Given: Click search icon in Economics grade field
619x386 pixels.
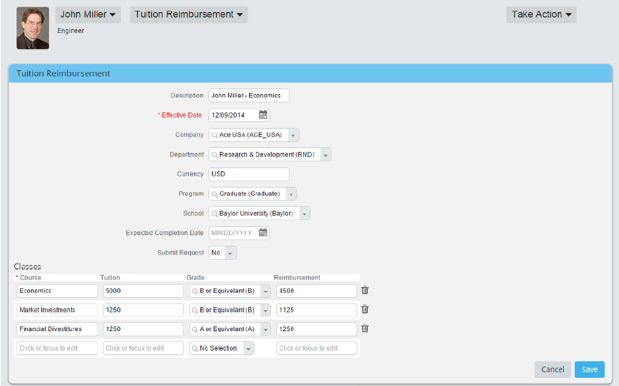Looking at the screenshot, I should point(195,291).
